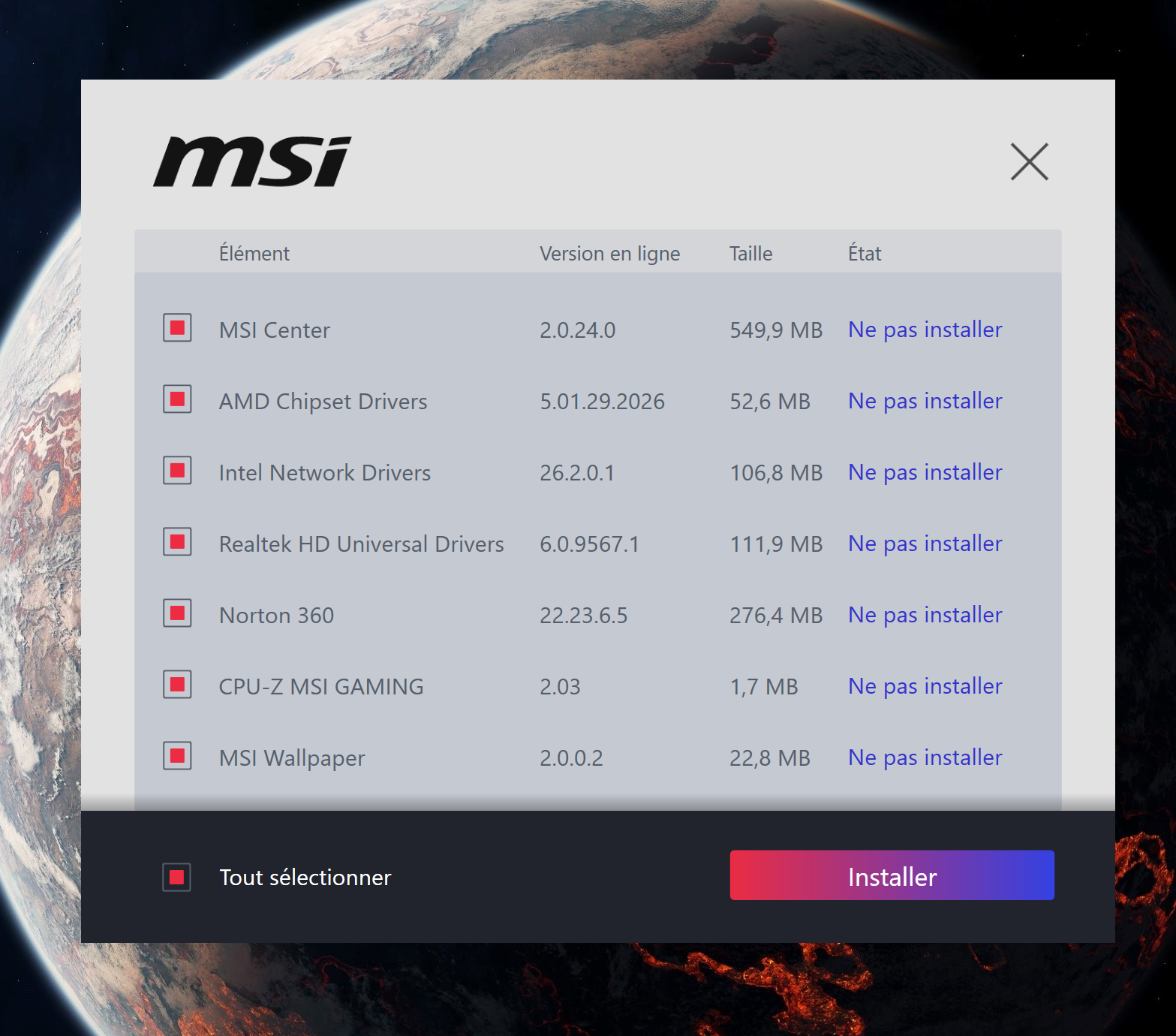Click version 2.03 of CPU-Z
The height and width of the screenshot is (1036, 1176).
(x=561, y=687)
